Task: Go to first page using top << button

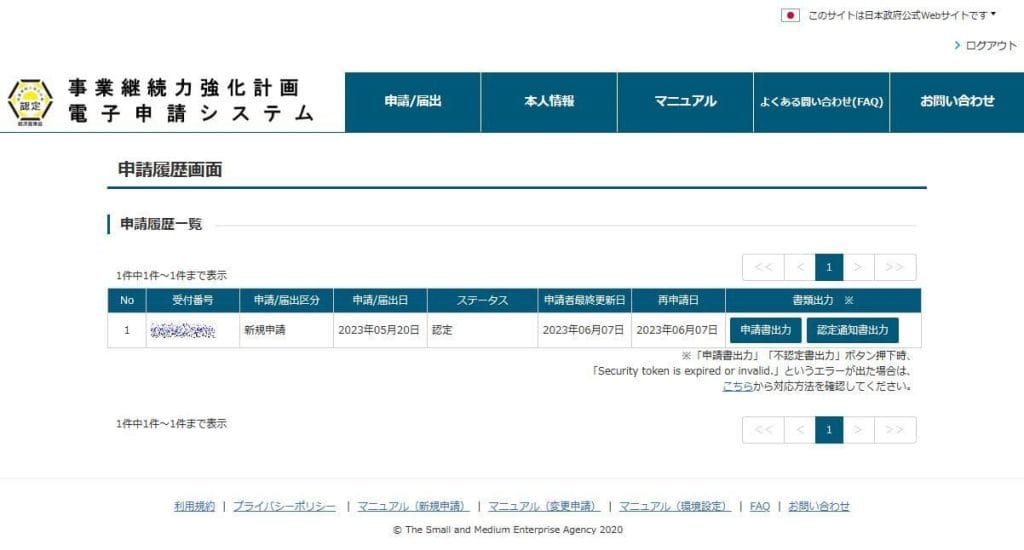Action: pyautogui.click(x=763, y=267)
